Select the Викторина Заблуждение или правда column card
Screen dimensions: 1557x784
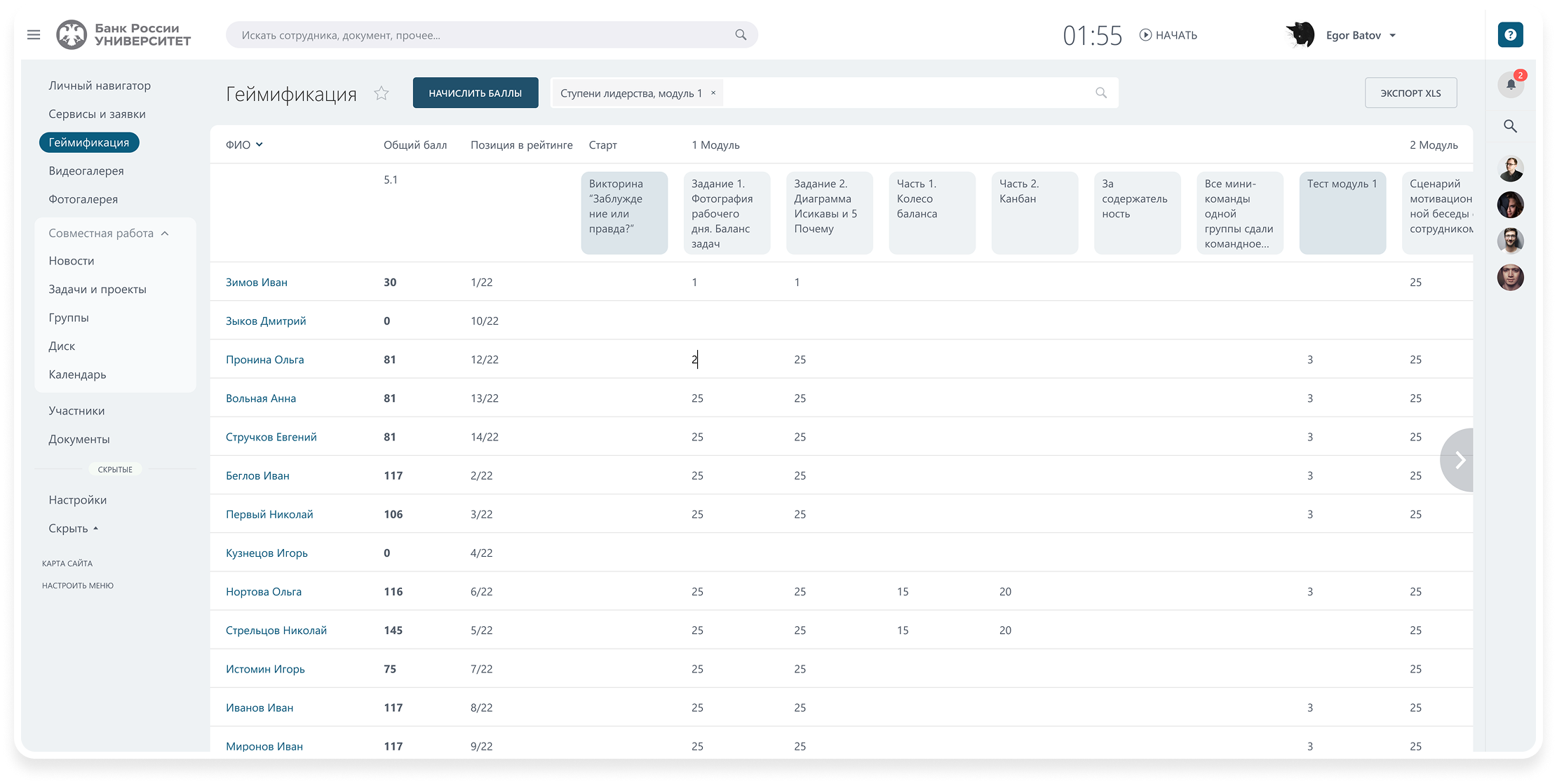pos(624,213)
